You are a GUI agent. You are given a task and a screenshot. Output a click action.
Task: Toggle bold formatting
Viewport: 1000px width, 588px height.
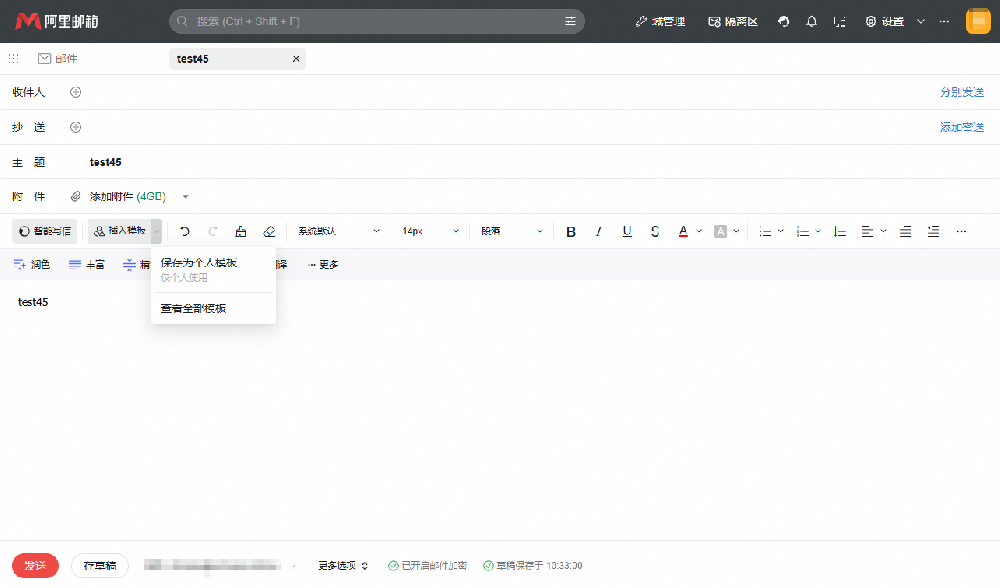(571, 232)
